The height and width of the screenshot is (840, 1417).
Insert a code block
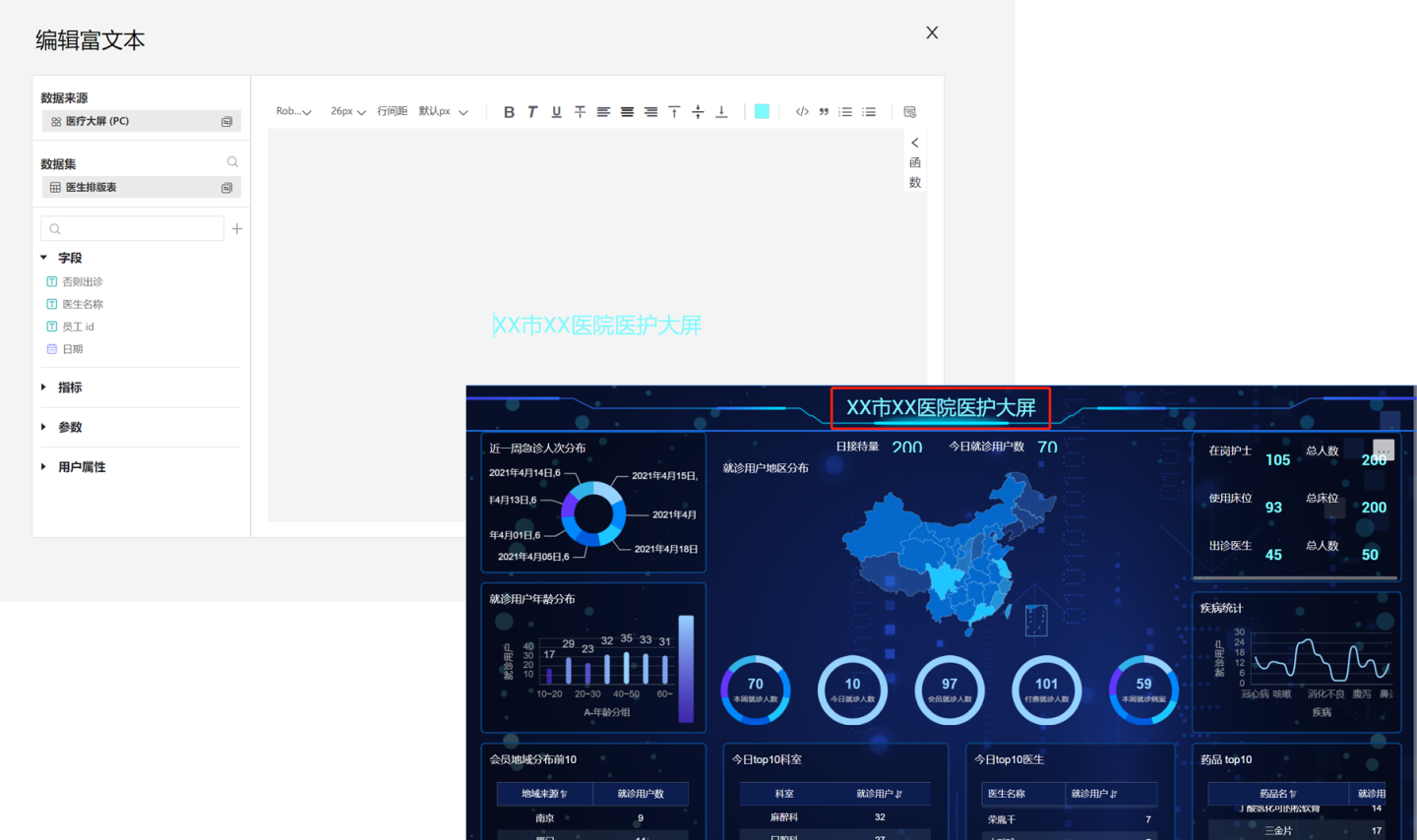point(802,112)
